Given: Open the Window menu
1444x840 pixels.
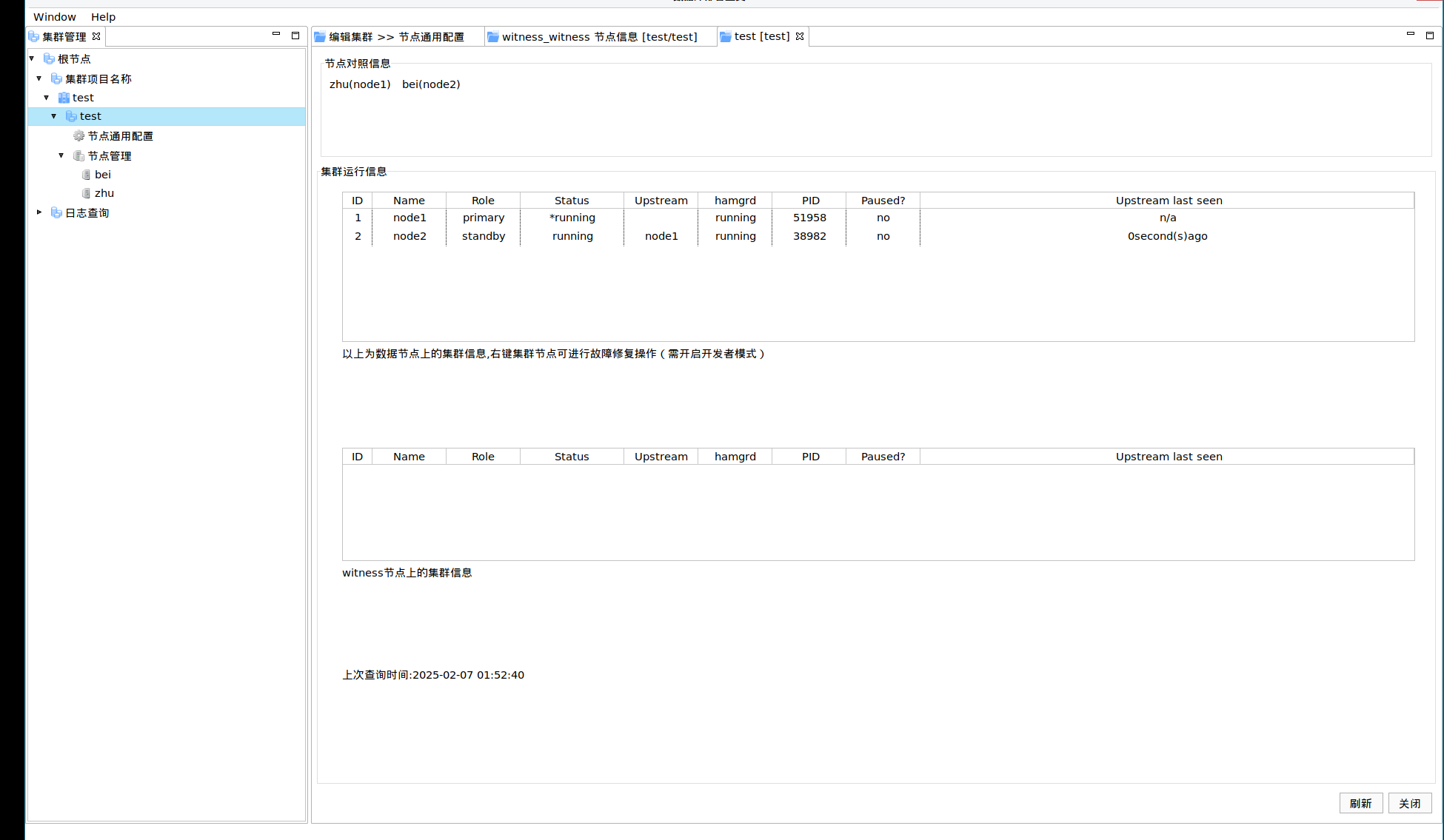Looking at the screenshot, I should 54,17.
